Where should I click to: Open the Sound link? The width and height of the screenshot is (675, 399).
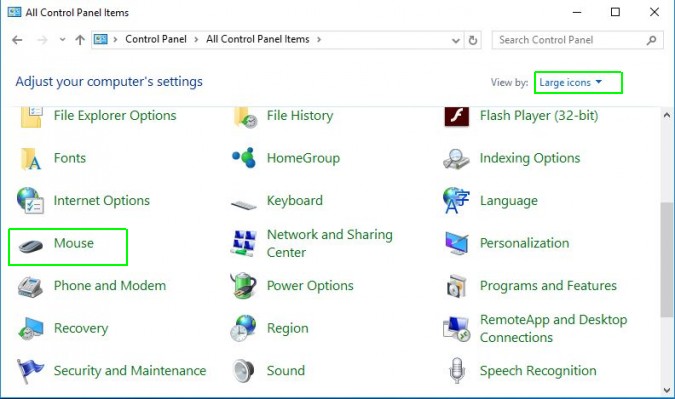pos(285,371)
